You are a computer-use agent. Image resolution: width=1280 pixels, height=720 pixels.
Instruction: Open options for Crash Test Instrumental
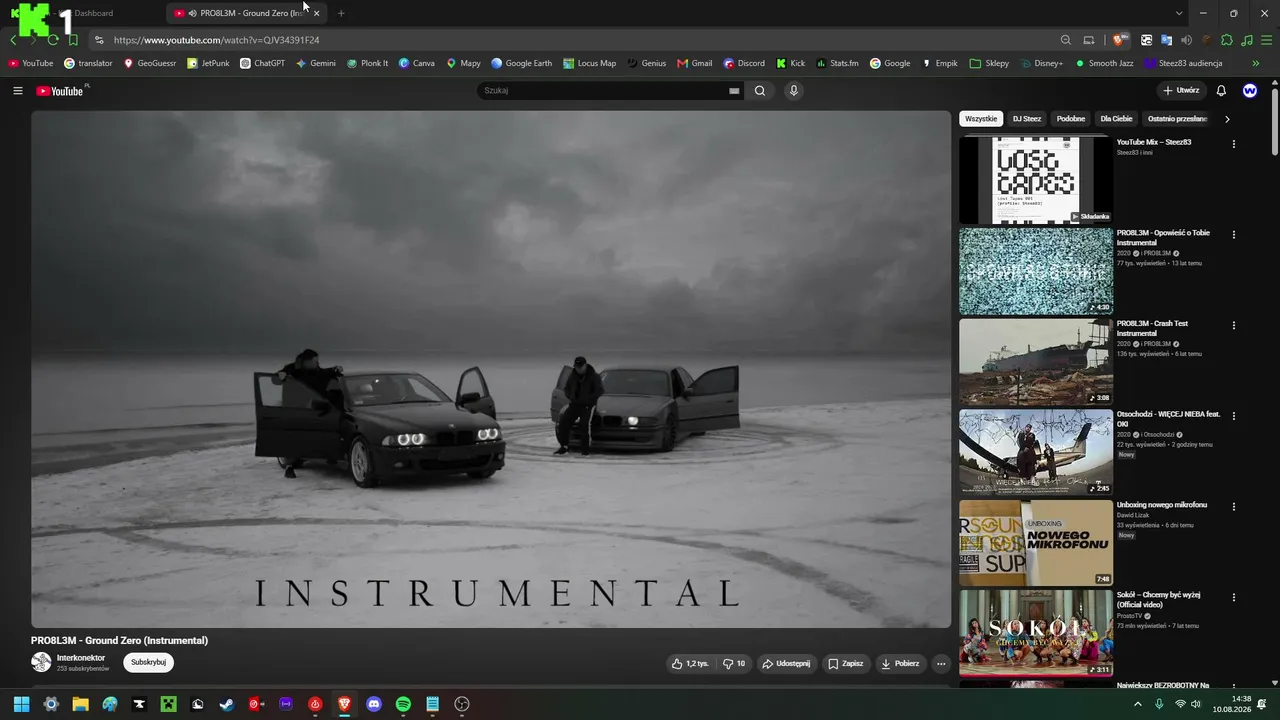(1234, 325)
